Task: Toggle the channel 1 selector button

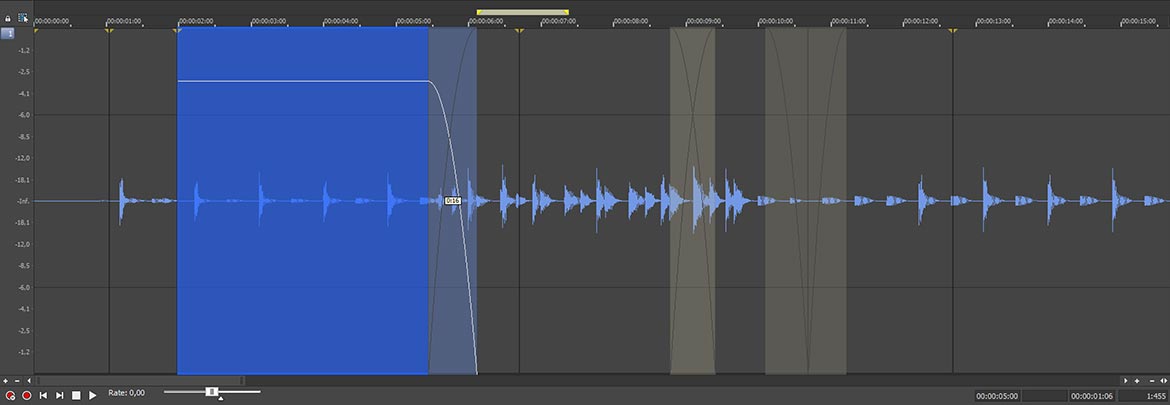Action: point(8,33)
